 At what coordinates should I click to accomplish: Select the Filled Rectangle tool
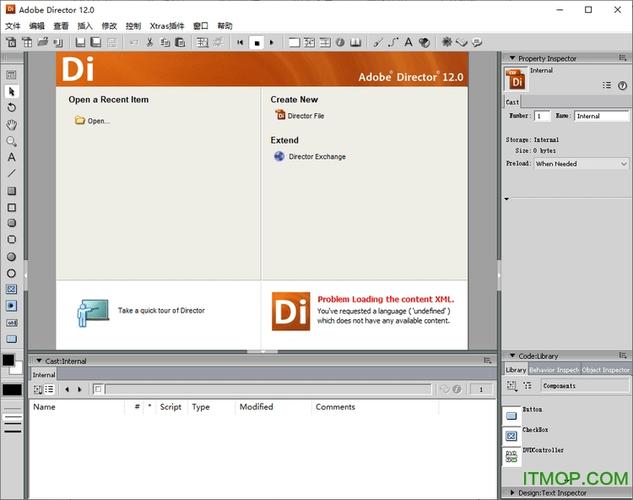pyautogui.click(x=11, y=191)
